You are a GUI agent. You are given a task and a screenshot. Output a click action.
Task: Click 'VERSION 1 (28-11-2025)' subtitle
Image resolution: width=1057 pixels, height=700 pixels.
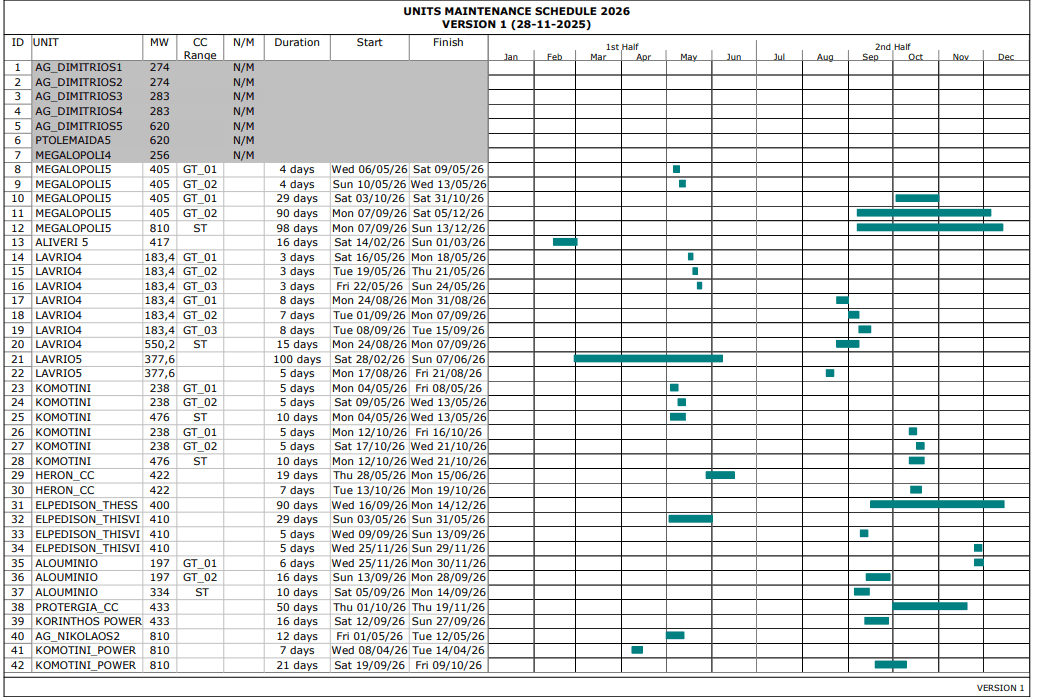[x=516, y=24]
